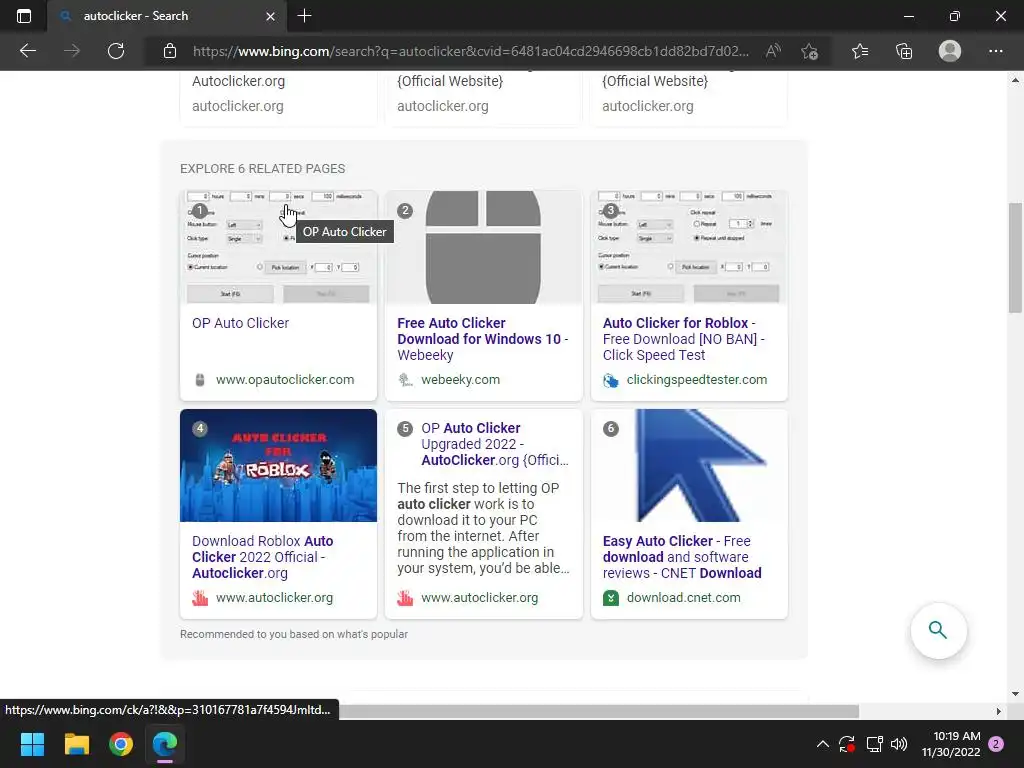View site information lock icon
The height and width of the screenshot is (768, 1024).
170,51
